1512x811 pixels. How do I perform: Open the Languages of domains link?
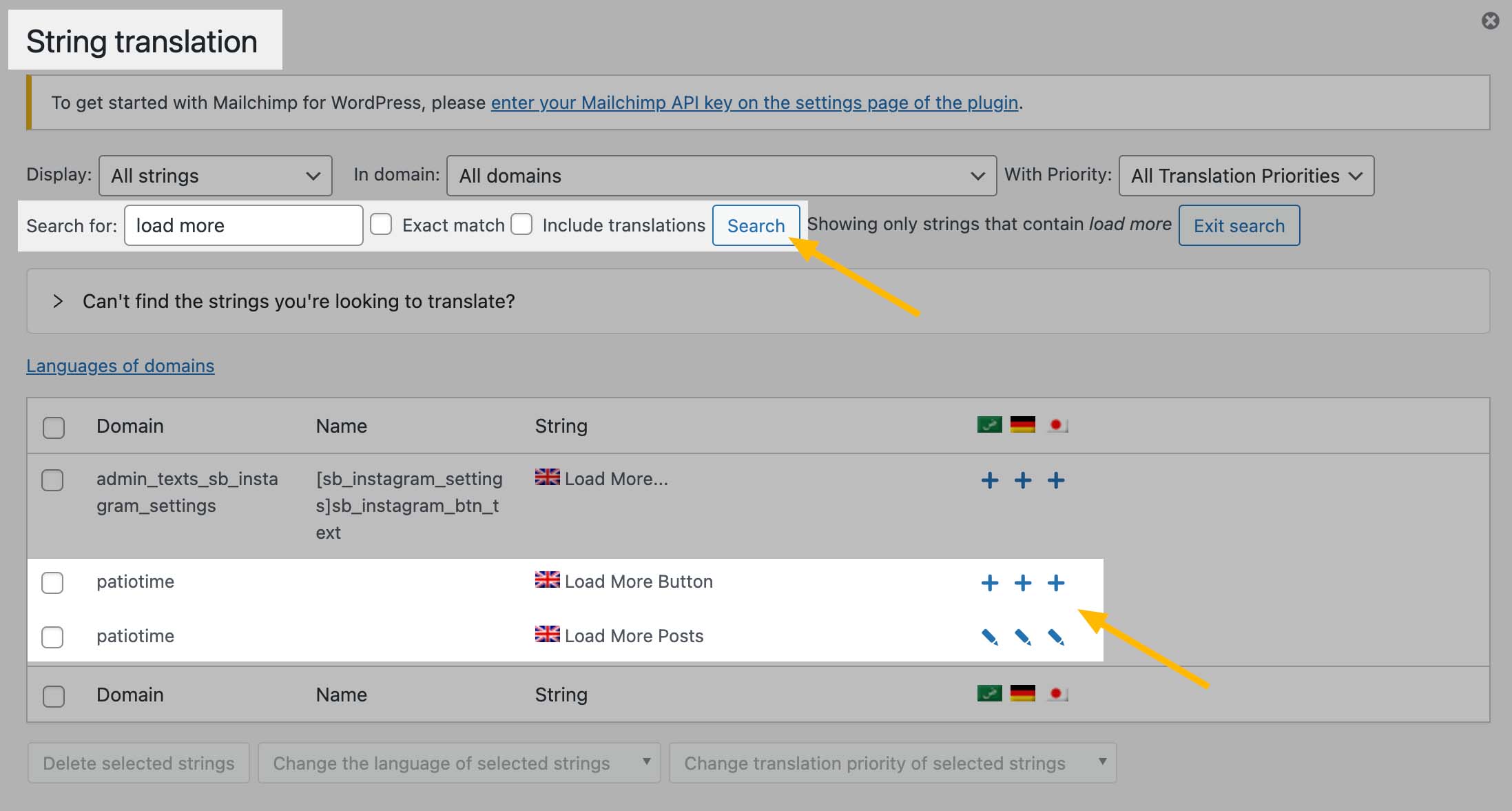click(x=120, y=366)
